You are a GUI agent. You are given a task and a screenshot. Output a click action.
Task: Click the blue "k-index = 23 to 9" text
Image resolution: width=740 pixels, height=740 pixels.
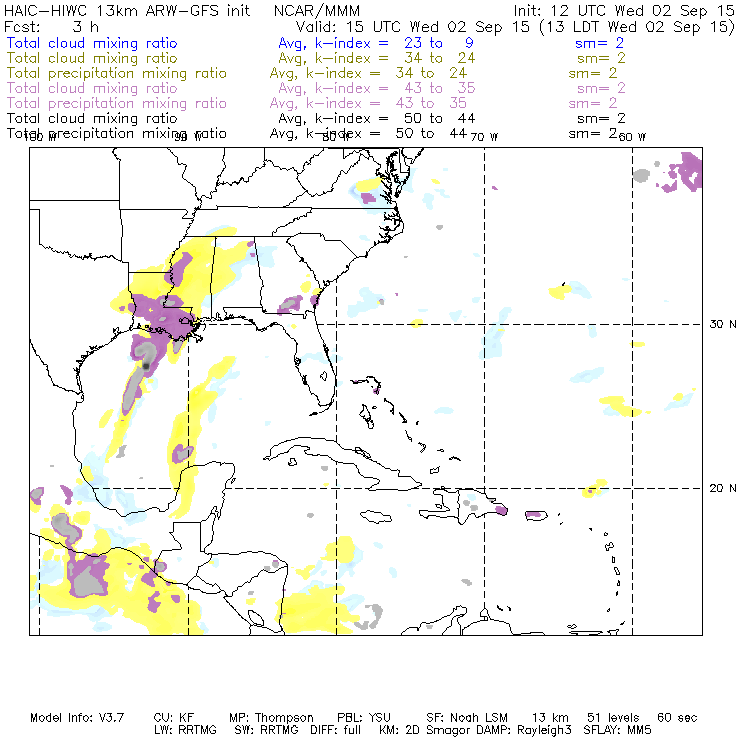click(x=394, y=43)
